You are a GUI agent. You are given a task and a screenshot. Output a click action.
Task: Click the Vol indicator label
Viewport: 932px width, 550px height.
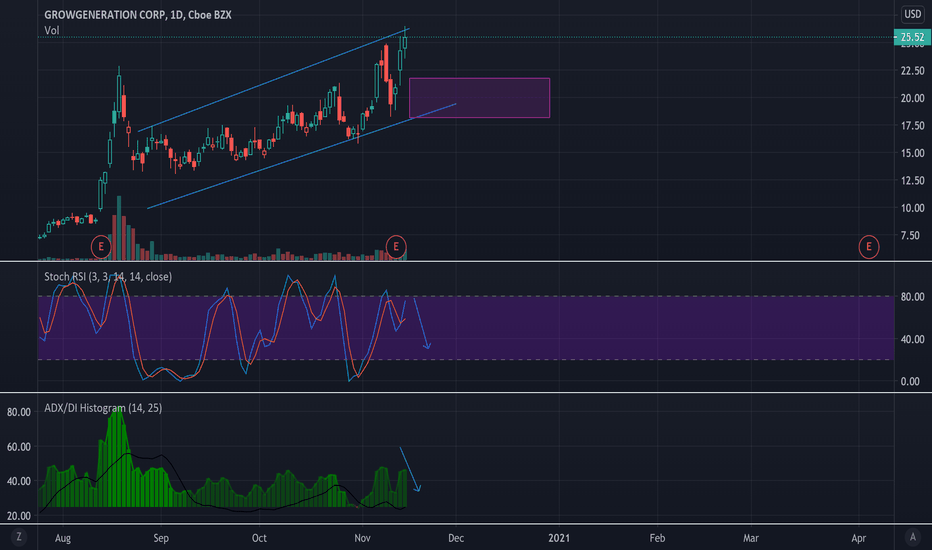pos(52,30)
